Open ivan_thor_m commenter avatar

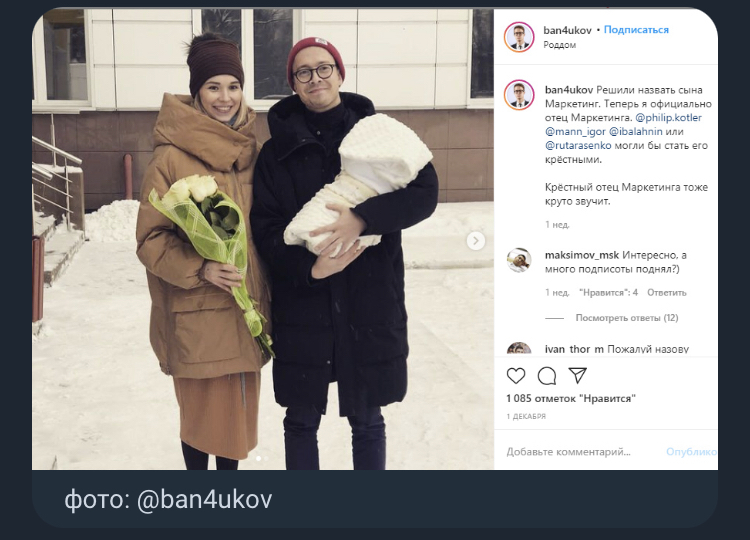[x=519, y=349]
